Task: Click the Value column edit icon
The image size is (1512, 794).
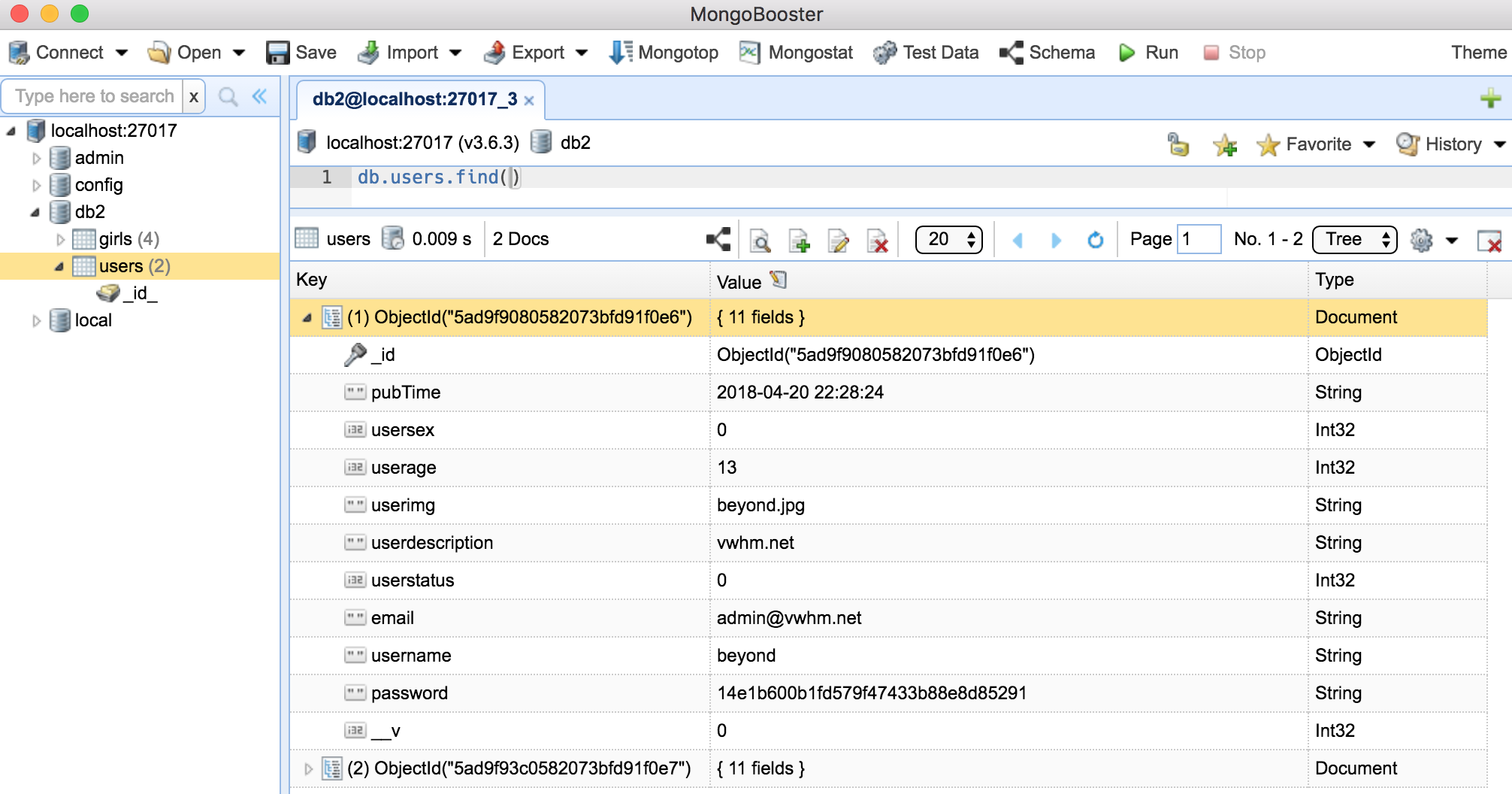Action: 779,280
